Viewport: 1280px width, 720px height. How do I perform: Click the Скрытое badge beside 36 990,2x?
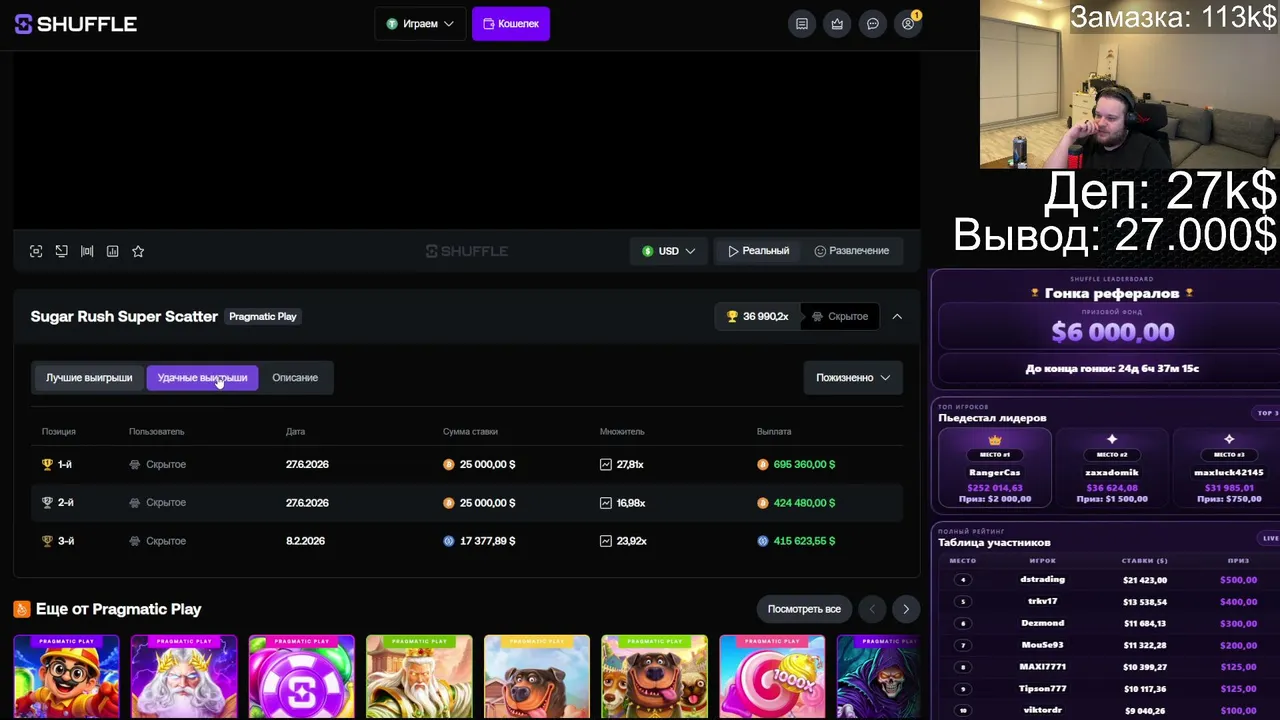click(840, 316)
